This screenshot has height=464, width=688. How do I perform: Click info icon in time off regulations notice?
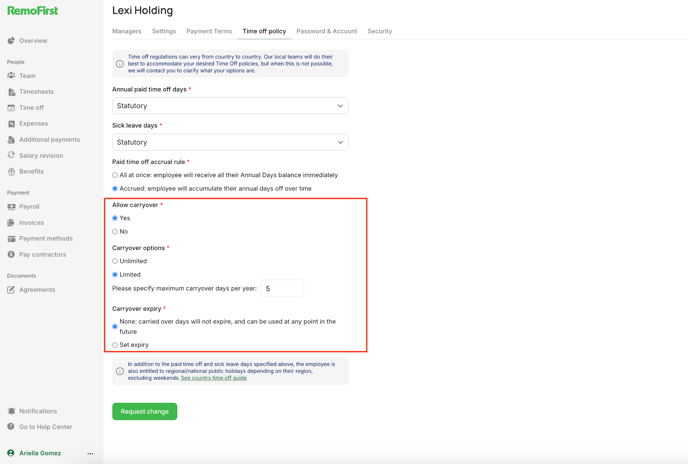pos(119,64)
